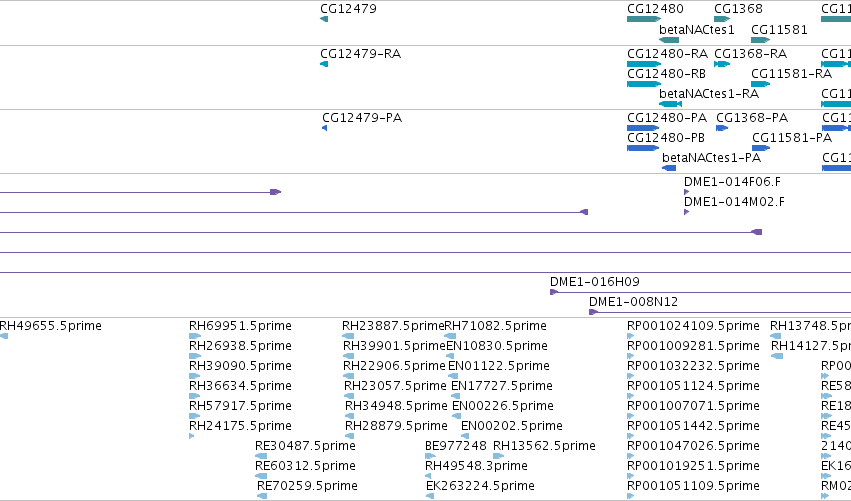The width and height of the screenshot is (851, 501).
Task: Open RH13562.5prime EST
Action: pyautogui.click(x=544, y=446)
